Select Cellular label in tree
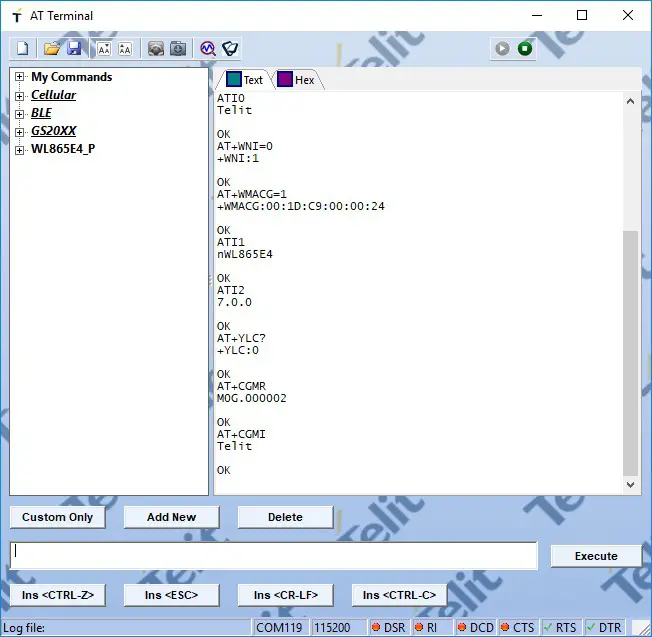Viewport: 652px width, 637px height. 54,95
